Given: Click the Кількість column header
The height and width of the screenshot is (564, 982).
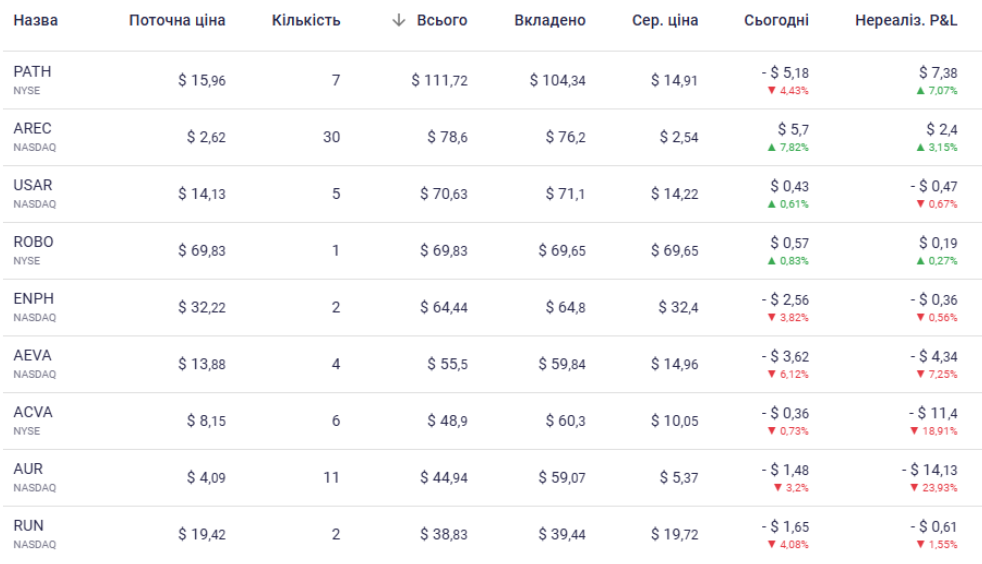Looking at the screenshot, I should tap(306, 21).
